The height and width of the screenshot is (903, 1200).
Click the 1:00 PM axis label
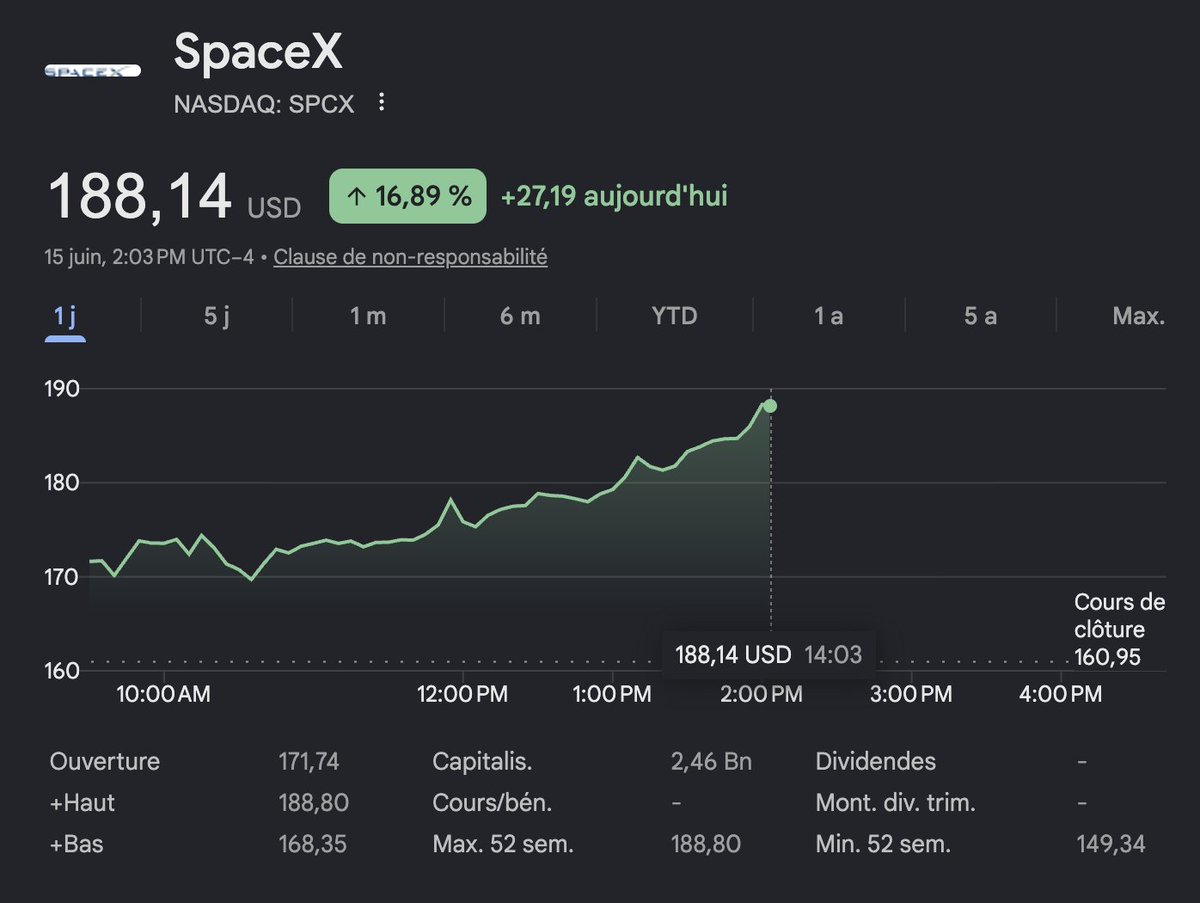612,694
